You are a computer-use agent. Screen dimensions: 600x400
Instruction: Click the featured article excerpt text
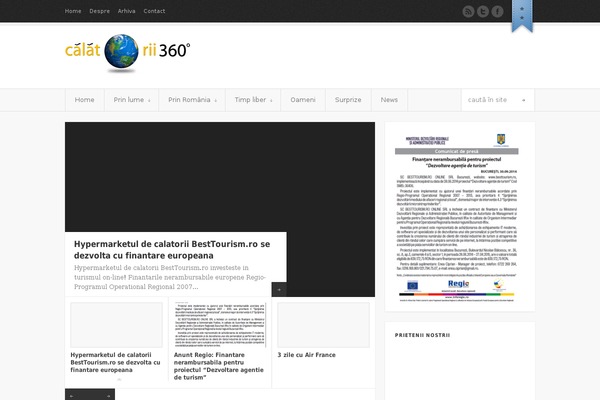(x=170, y=277)
